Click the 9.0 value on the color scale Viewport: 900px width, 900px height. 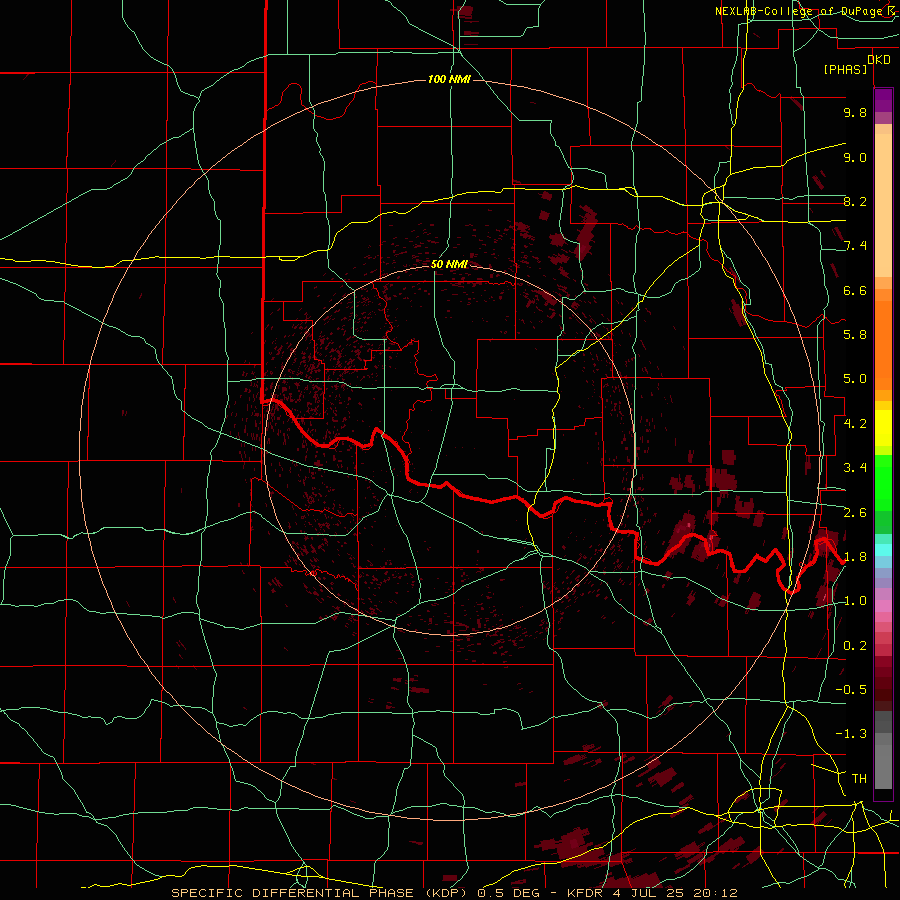[x=855, y=157]
